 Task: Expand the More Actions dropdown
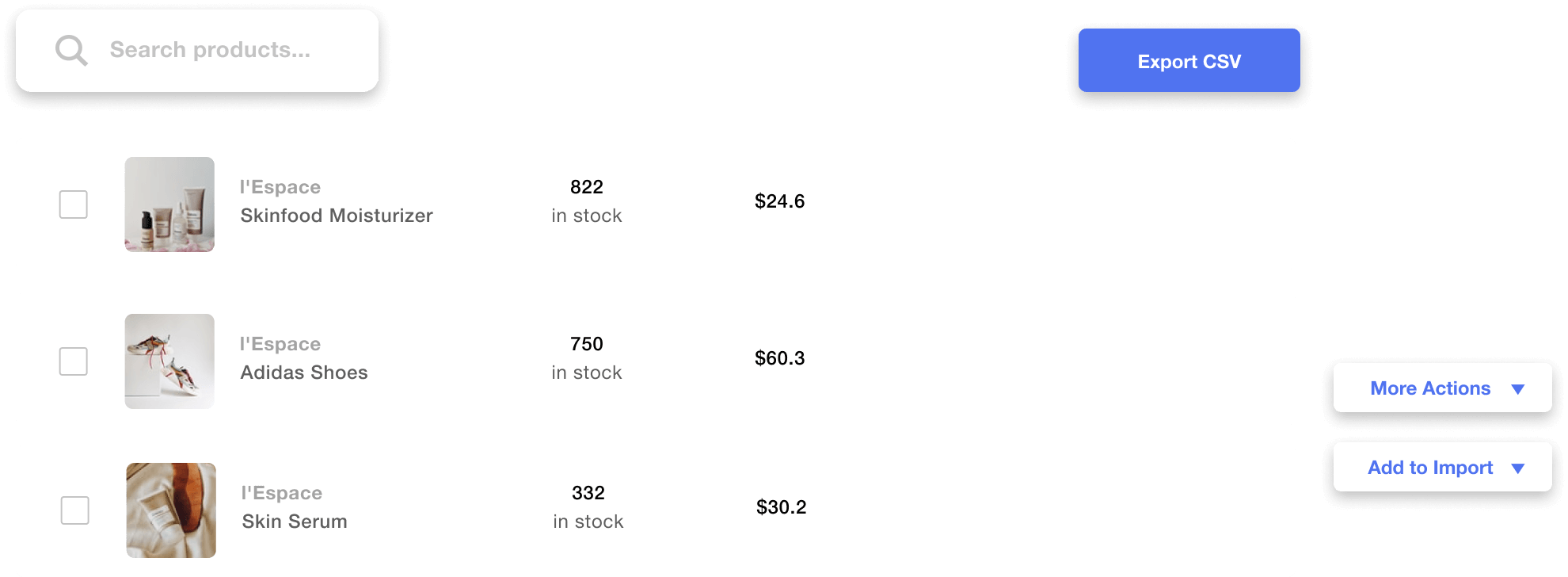pyautogui.click(x=1430, y=388)
